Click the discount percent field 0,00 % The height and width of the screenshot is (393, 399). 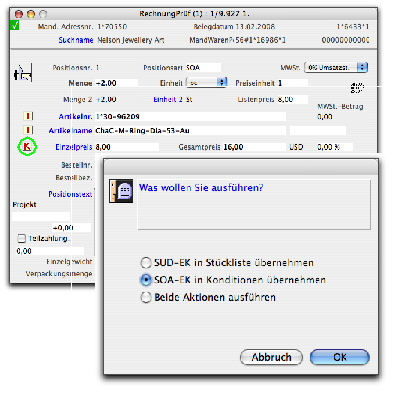(x=334, y=147)
